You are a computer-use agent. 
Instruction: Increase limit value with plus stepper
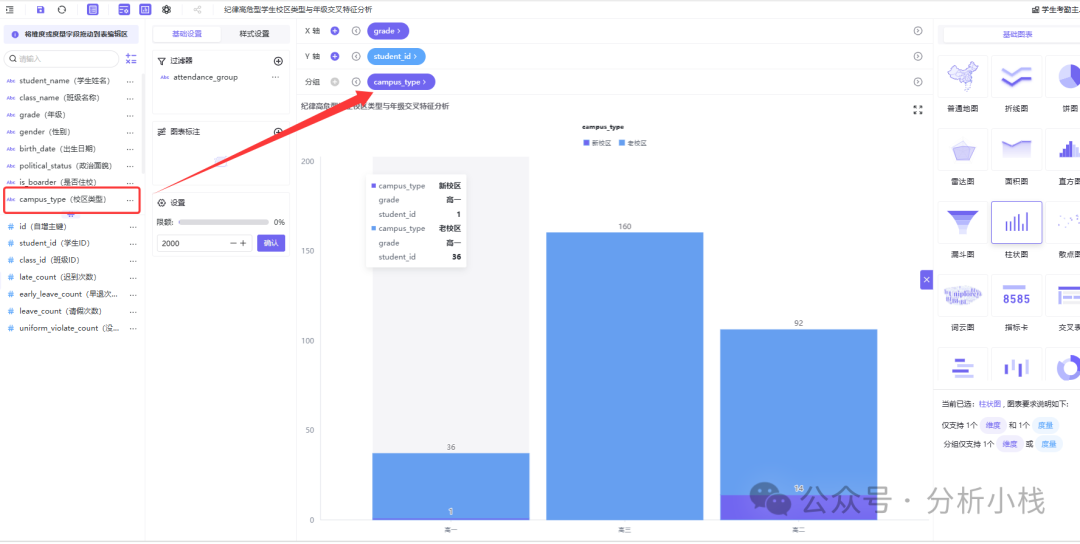[x=243, y=243]
